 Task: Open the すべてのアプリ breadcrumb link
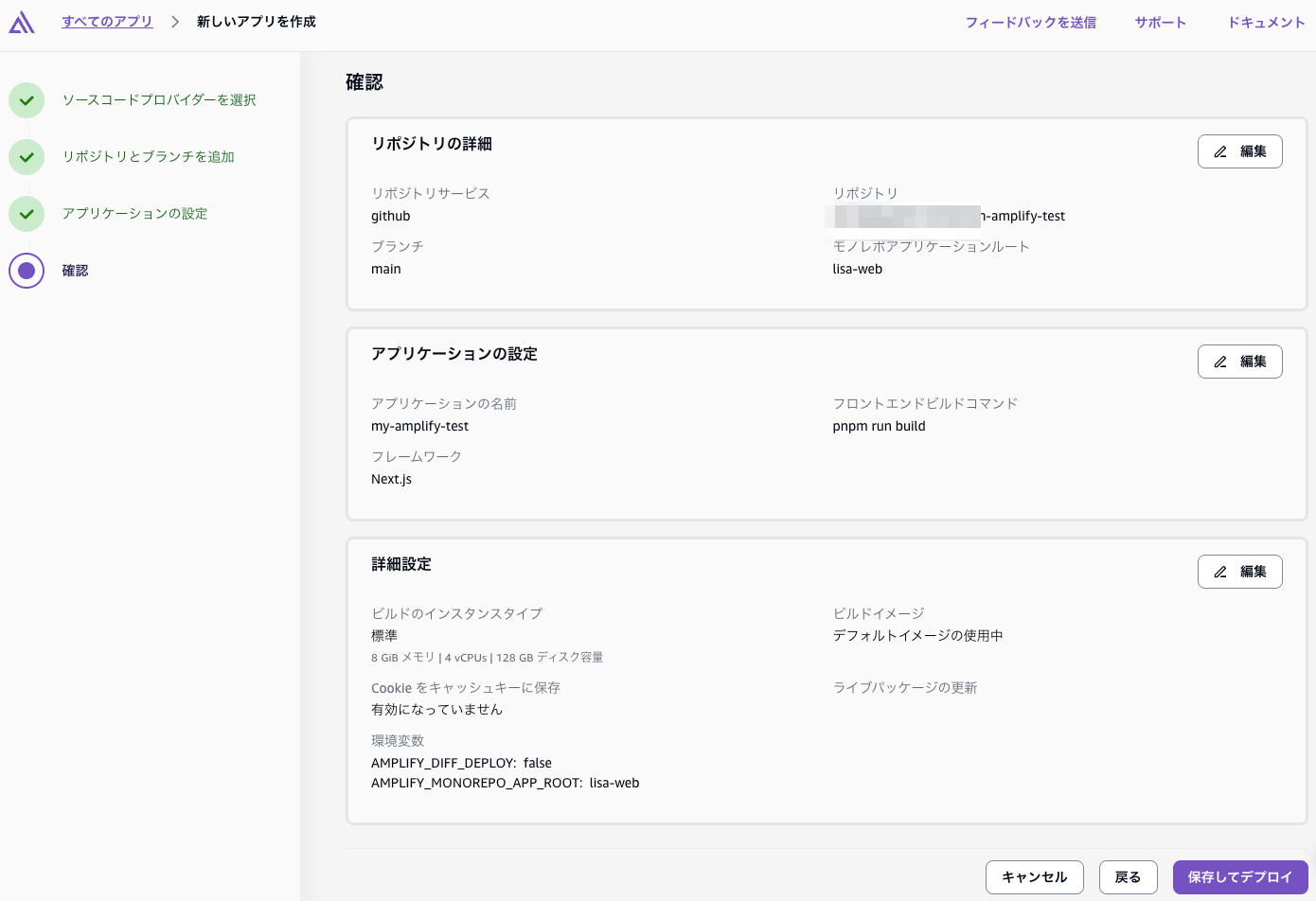point(106,21)
